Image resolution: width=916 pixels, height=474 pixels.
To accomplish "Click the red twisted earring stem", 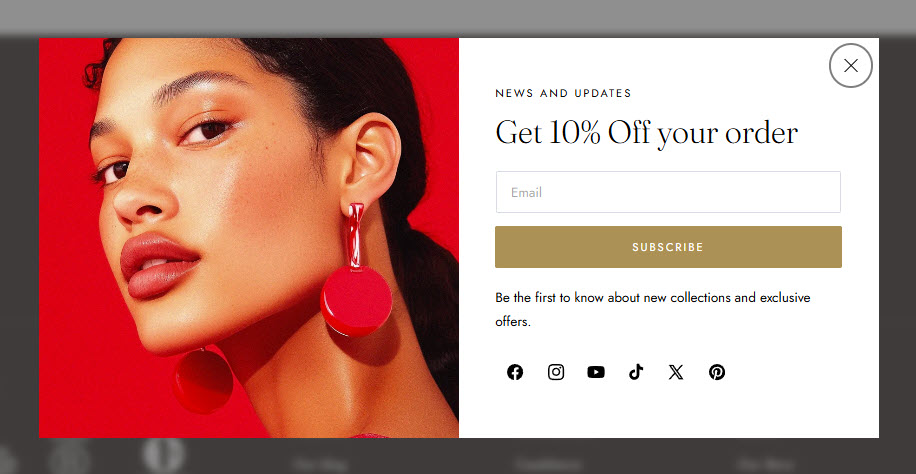I will coord(355,237).
